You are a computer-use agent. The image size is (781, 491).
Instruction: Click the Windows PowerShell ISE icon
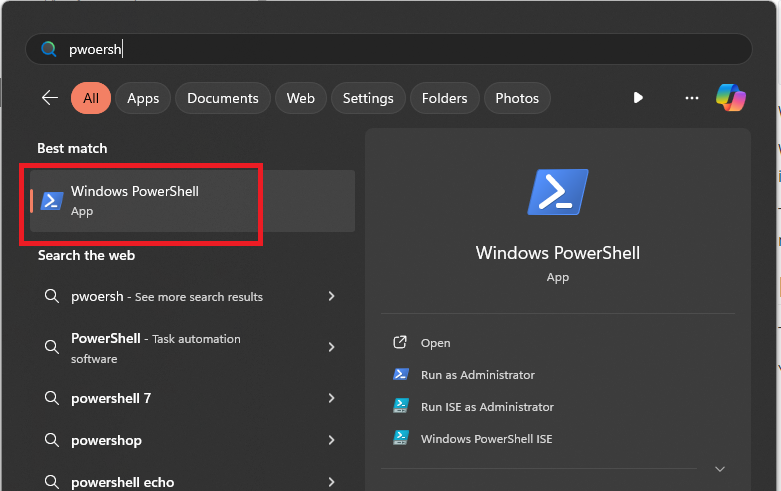tap(400, 439)
